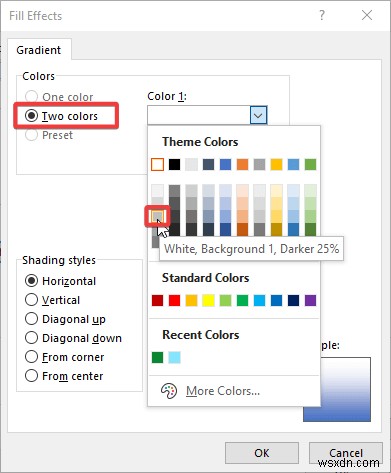Pick dark blue-gray theme color in top row
Screen dimensions: 391x473
pos(208,164)
